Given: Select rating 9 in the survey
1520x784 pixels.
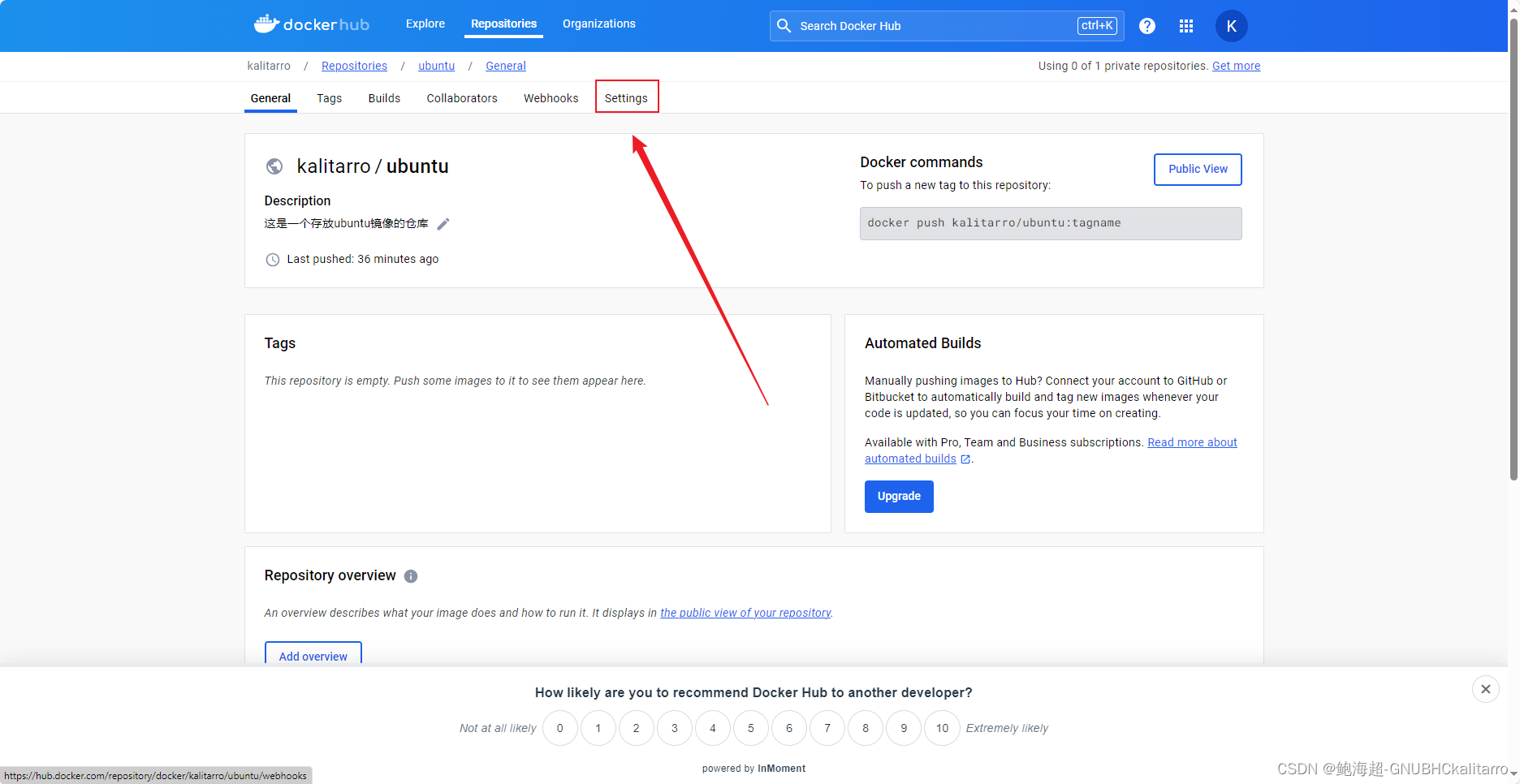Looking at the screenshot, I should 904,728.
